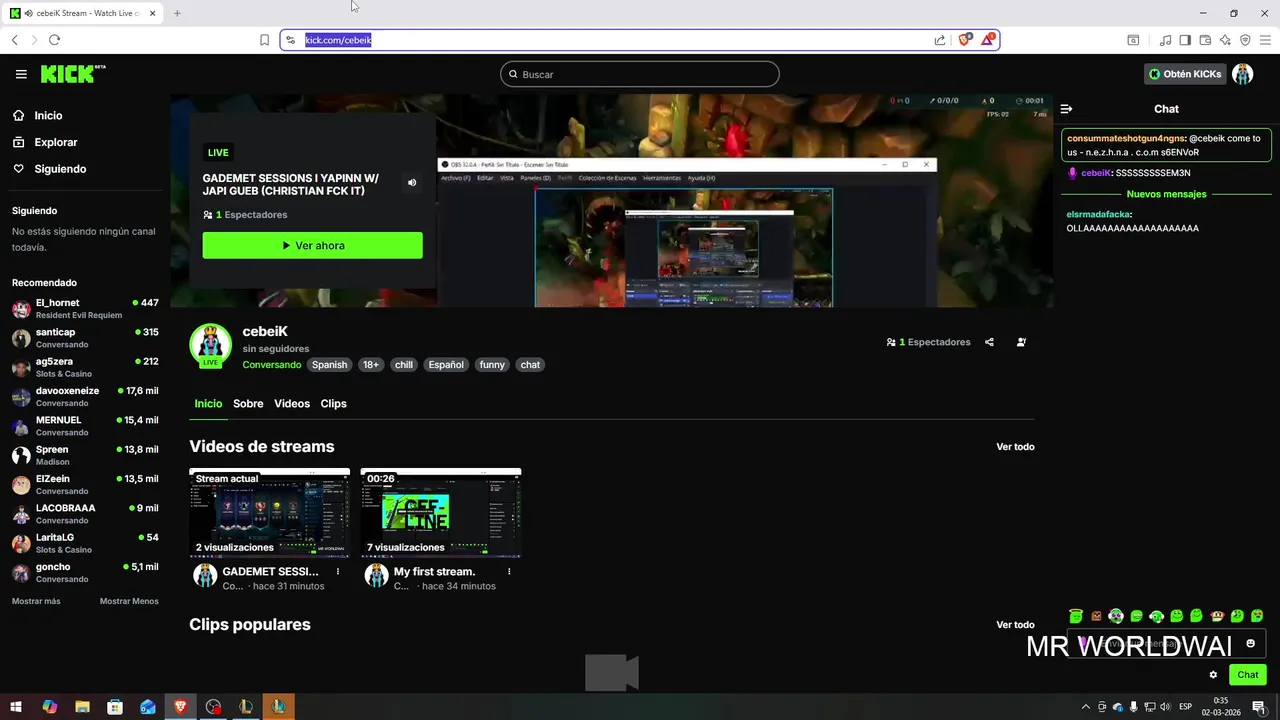Click the address bar share icon

pos(940,40)
